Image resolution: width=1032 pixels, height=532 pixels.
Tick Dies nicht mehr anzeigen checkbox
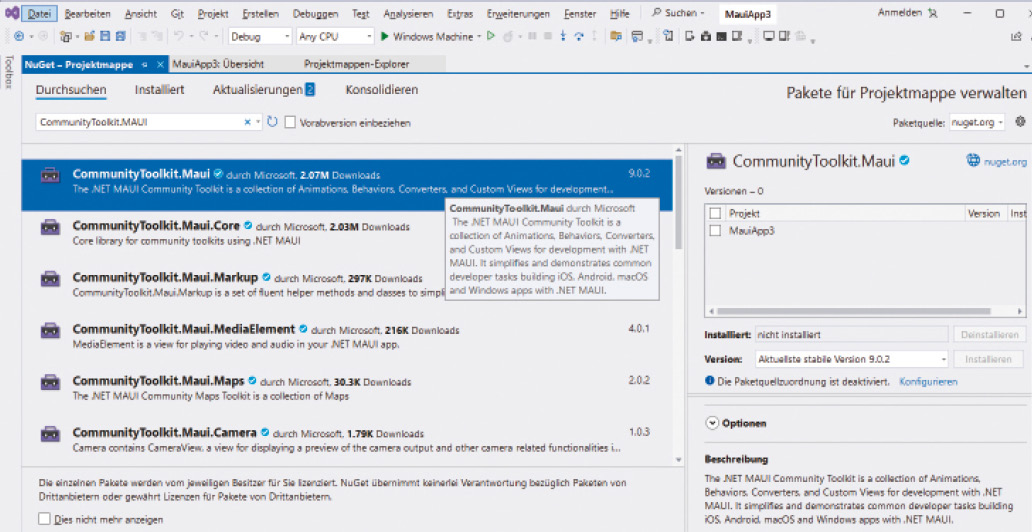pyautogui.click(x=44, y=519)
